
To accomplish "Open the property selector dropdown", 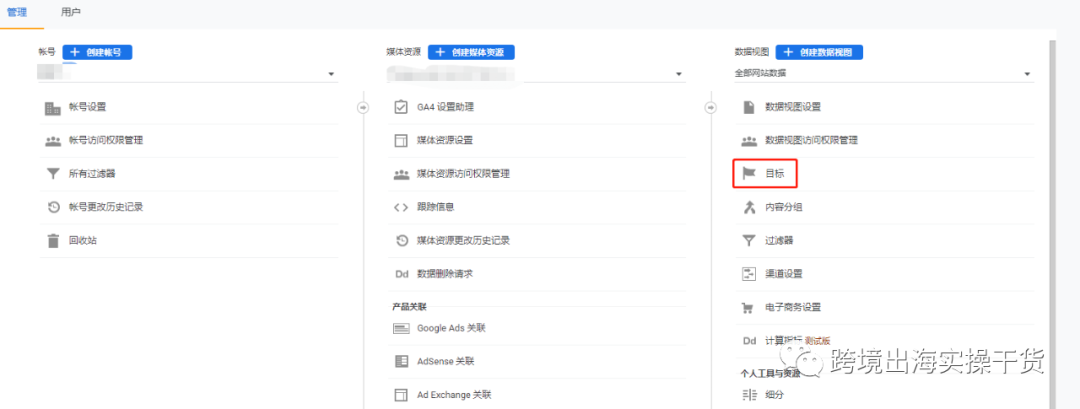I will coord(536,74).
